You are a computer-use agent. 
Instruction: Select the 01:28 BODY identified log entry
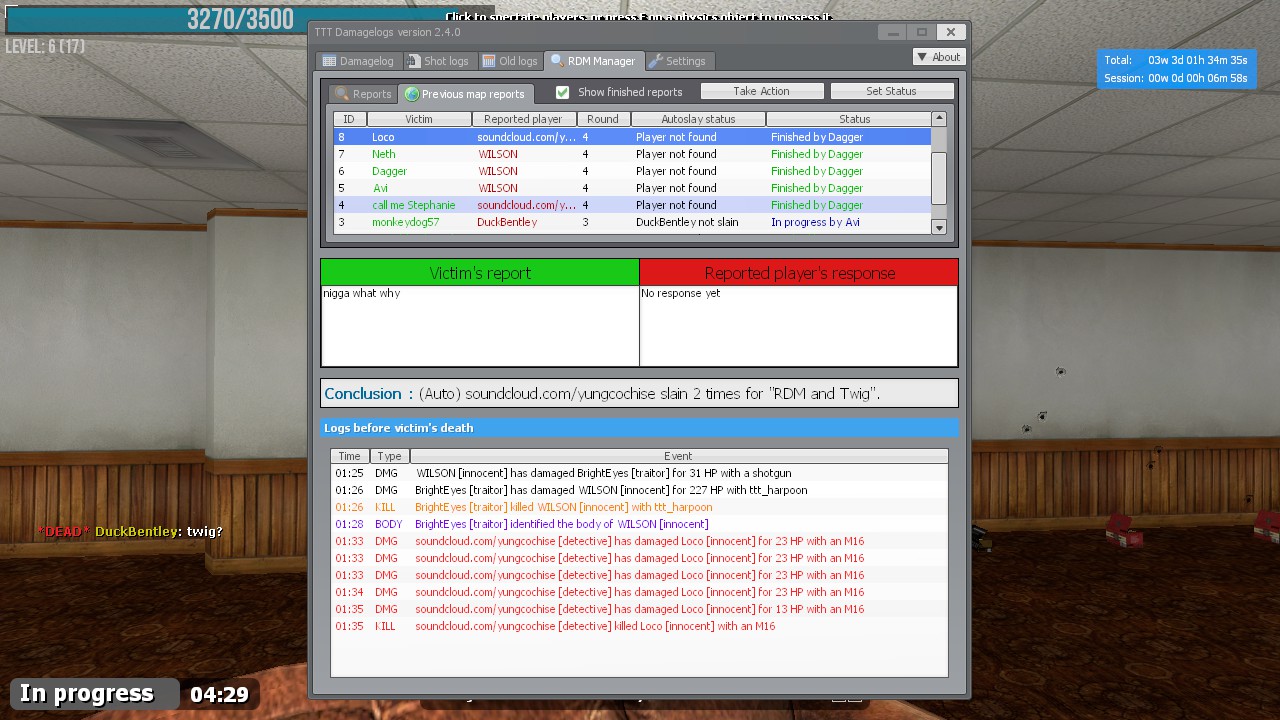639,524
